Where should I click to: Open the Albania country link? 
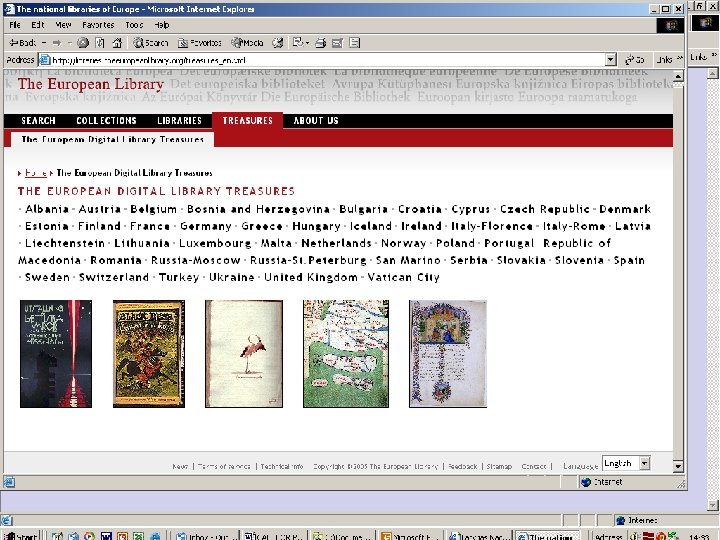click(47, 209)
